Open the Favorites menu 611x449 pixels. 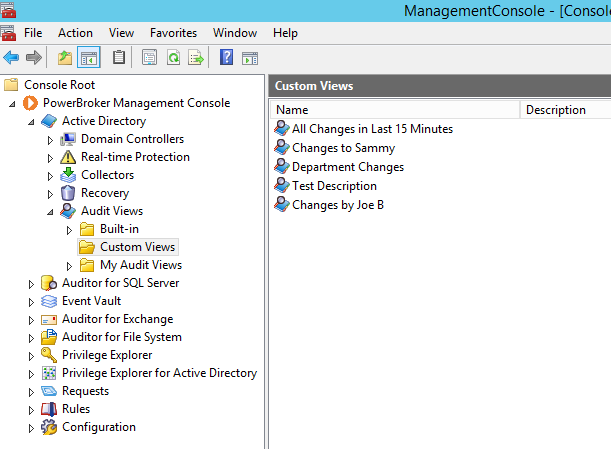174,33
